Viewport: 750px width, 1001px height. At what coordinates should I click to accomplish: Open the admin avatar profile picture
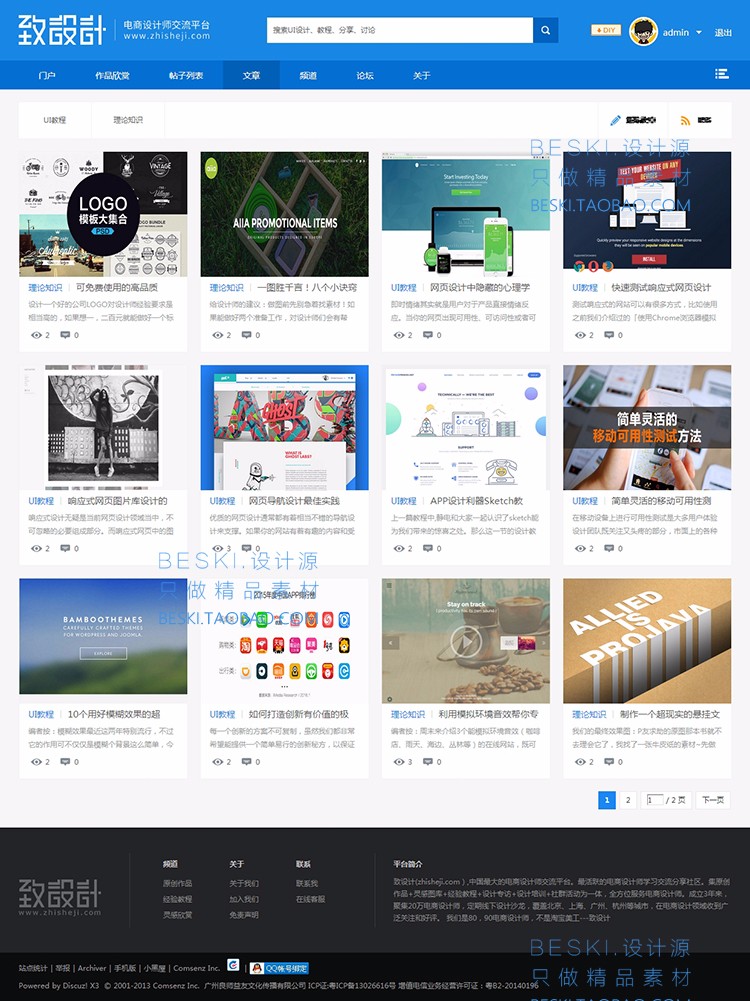click(643, 31)
